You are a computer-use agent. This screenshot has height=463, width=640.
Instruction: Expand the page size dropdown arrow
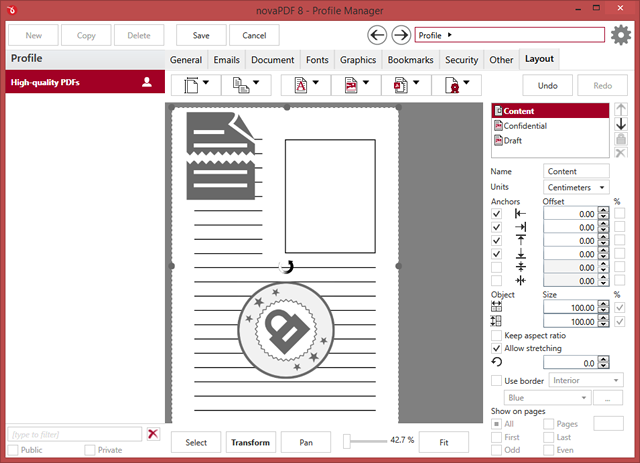[x=206, y=82]
